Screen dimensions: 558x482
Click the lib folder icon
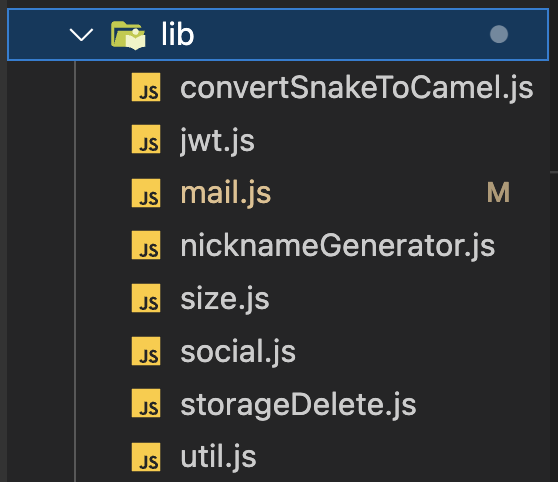point(128,35)
